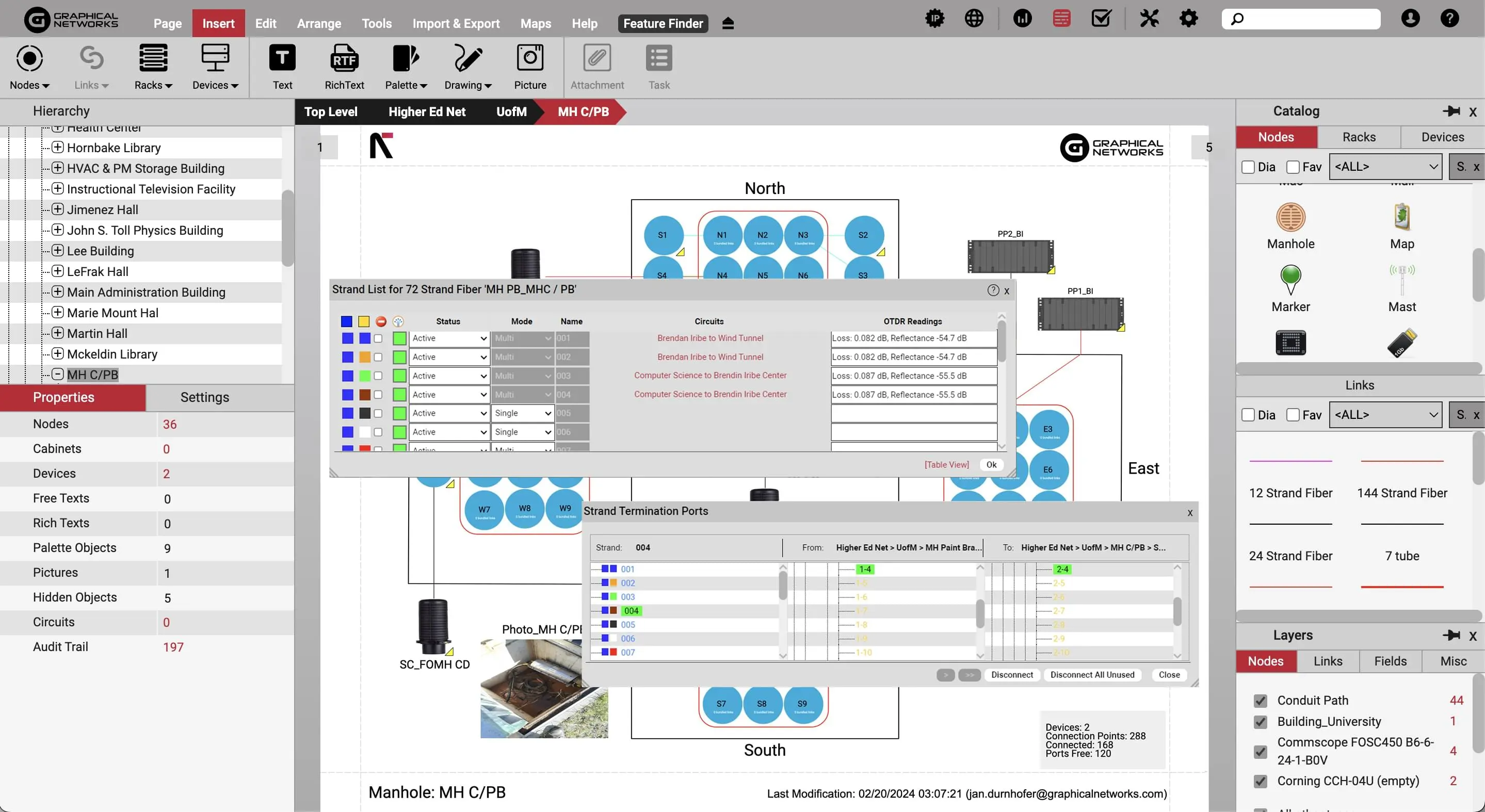This screenshot has height=812, width=1485.
Task: Toggle Building_University layer visibility
Action: pos(1260,722)
